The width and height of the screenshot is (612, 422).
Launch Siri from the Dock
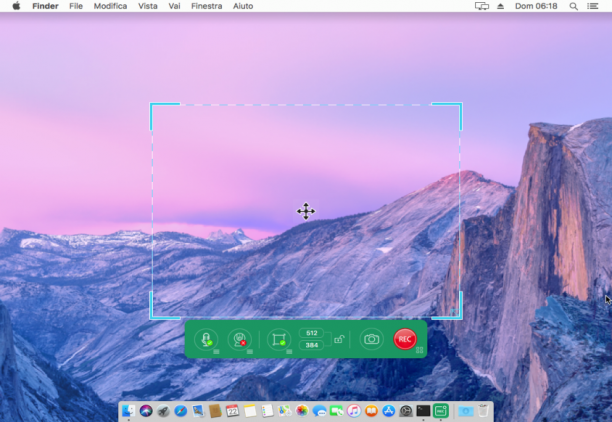click(146, 411)
